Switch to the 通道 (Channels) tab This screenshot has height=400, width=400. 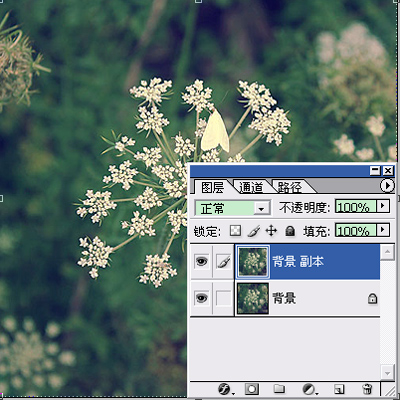251,187
